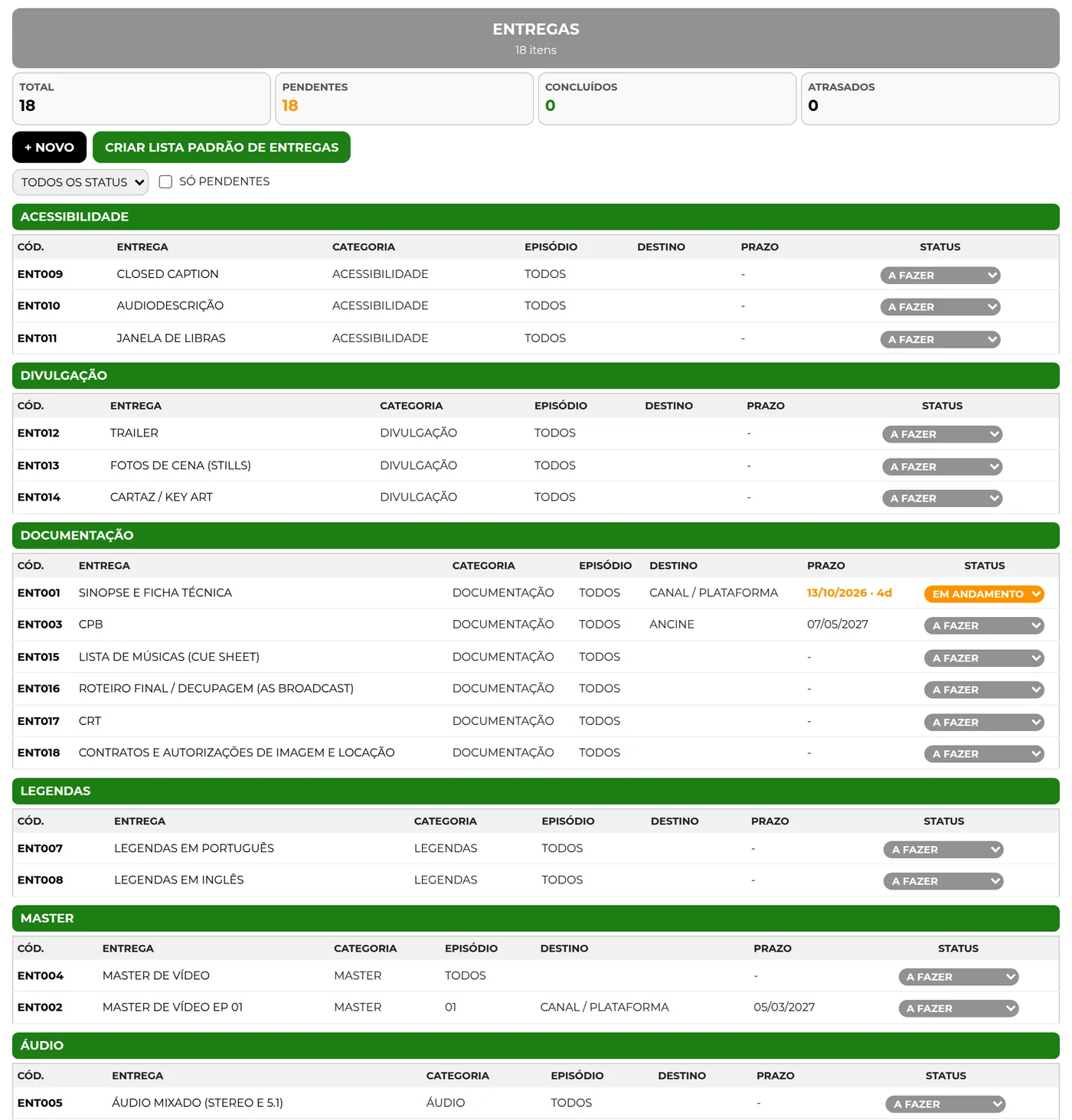Set status for ENT017 CRT
The height and width of the screenshot is (1120, 1072).
click(985, 722)
